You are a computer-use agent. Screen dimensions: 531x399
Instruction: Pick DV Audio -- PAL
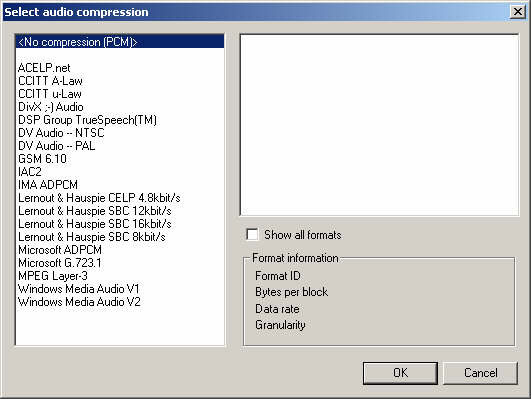point(120,146)
